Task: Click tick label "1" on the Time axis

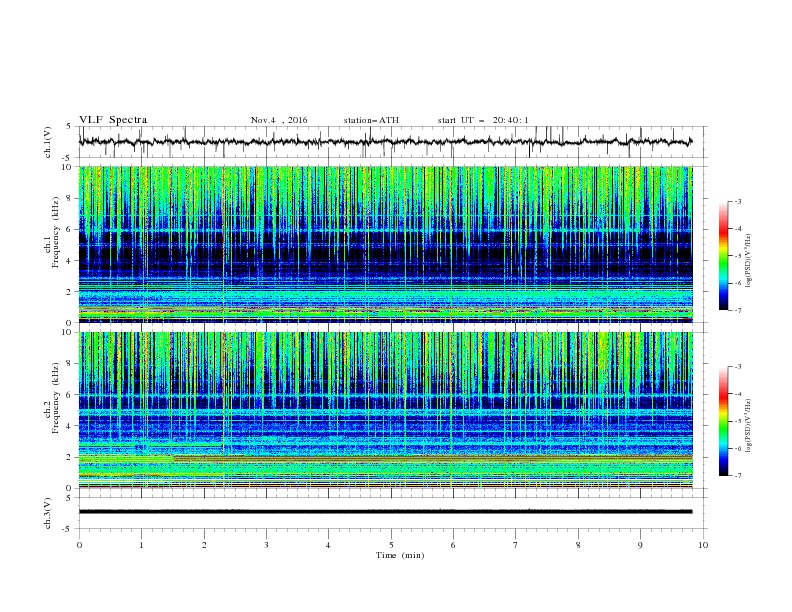Action: click(141, 545)
